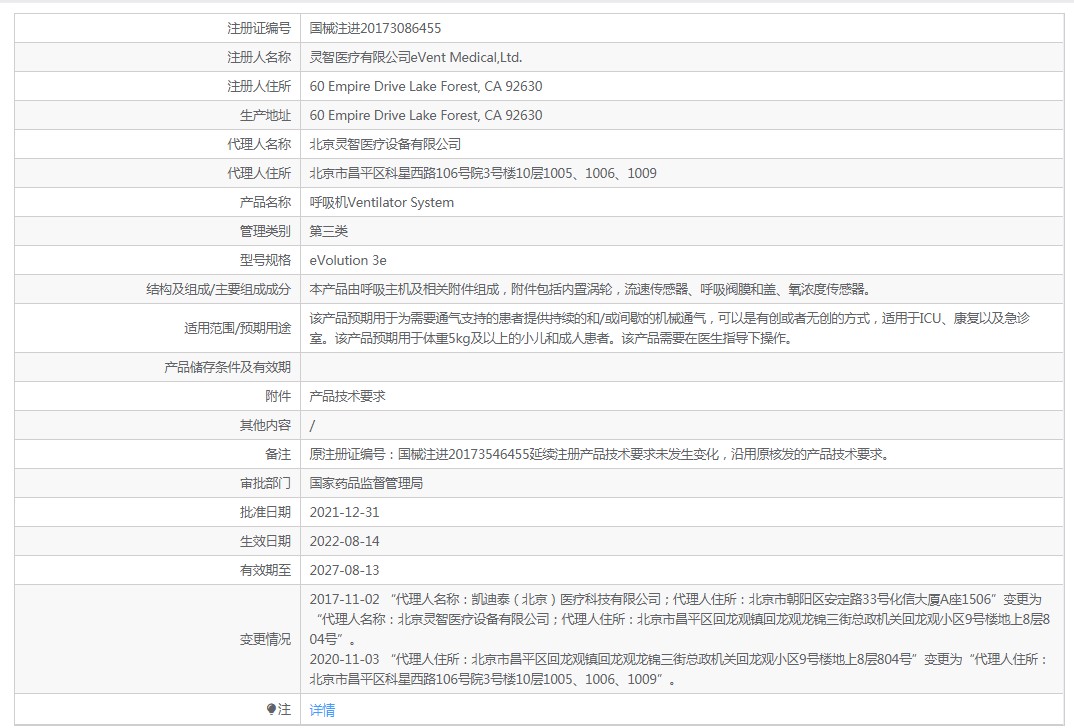The image size is (1074, 728).
Task: Click the 代理人住所 address in Changping
Action: (x=483, y=173)
